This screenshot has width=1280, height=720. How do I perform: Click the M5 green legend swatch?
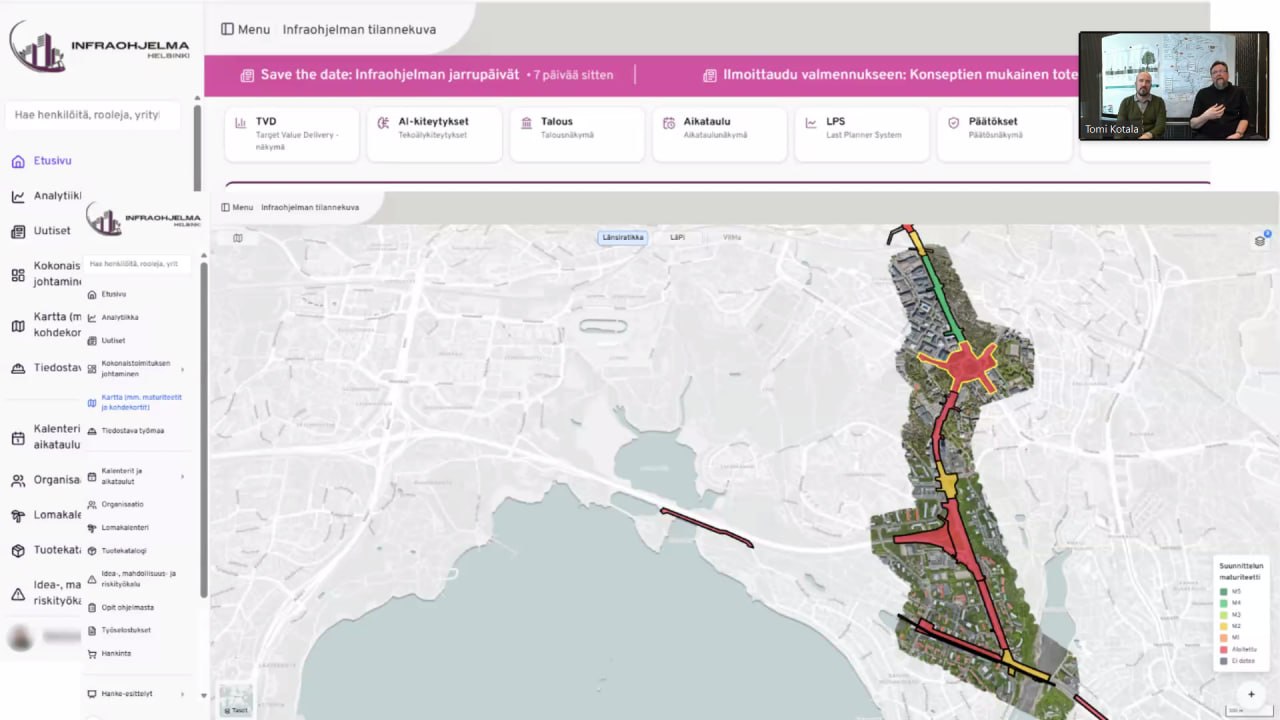click(1224, 592)
